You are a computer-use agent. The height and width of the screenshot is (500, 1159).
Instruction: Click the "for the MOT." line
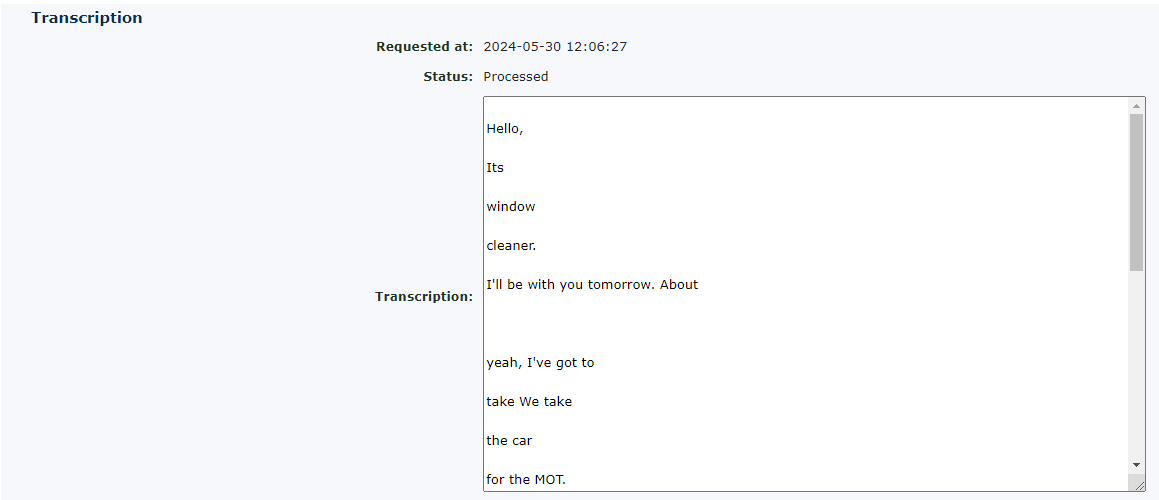point(526,479)
